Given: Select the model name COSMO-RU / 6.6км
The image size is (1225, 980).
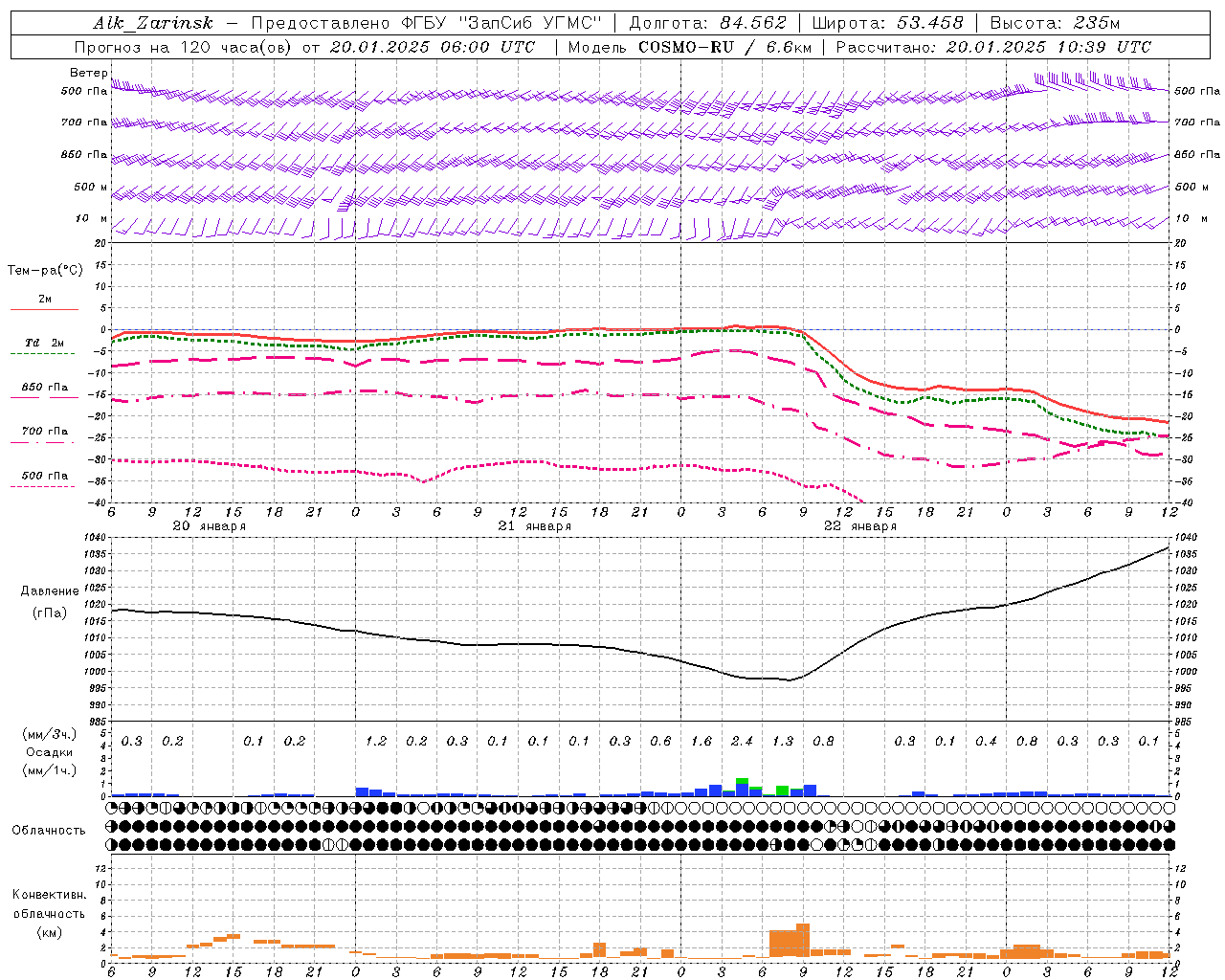Looking at the screenshot, I should (725, 47).
